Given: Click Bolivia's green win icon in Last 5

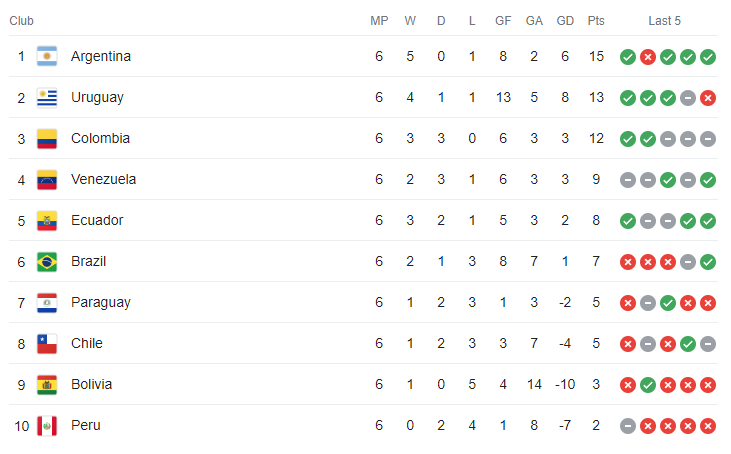Looking at the screenshot, I should coord(648,385).
